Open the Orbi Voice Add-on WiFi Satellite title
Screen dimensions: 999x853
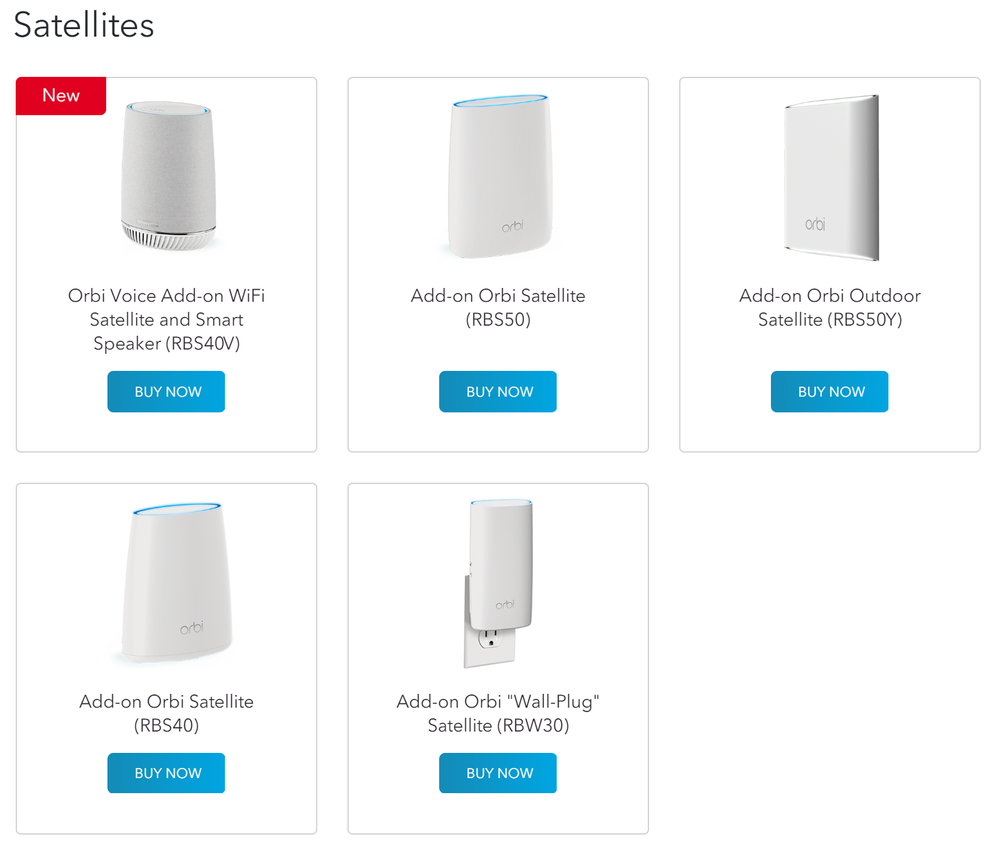[x=166, y=319]
